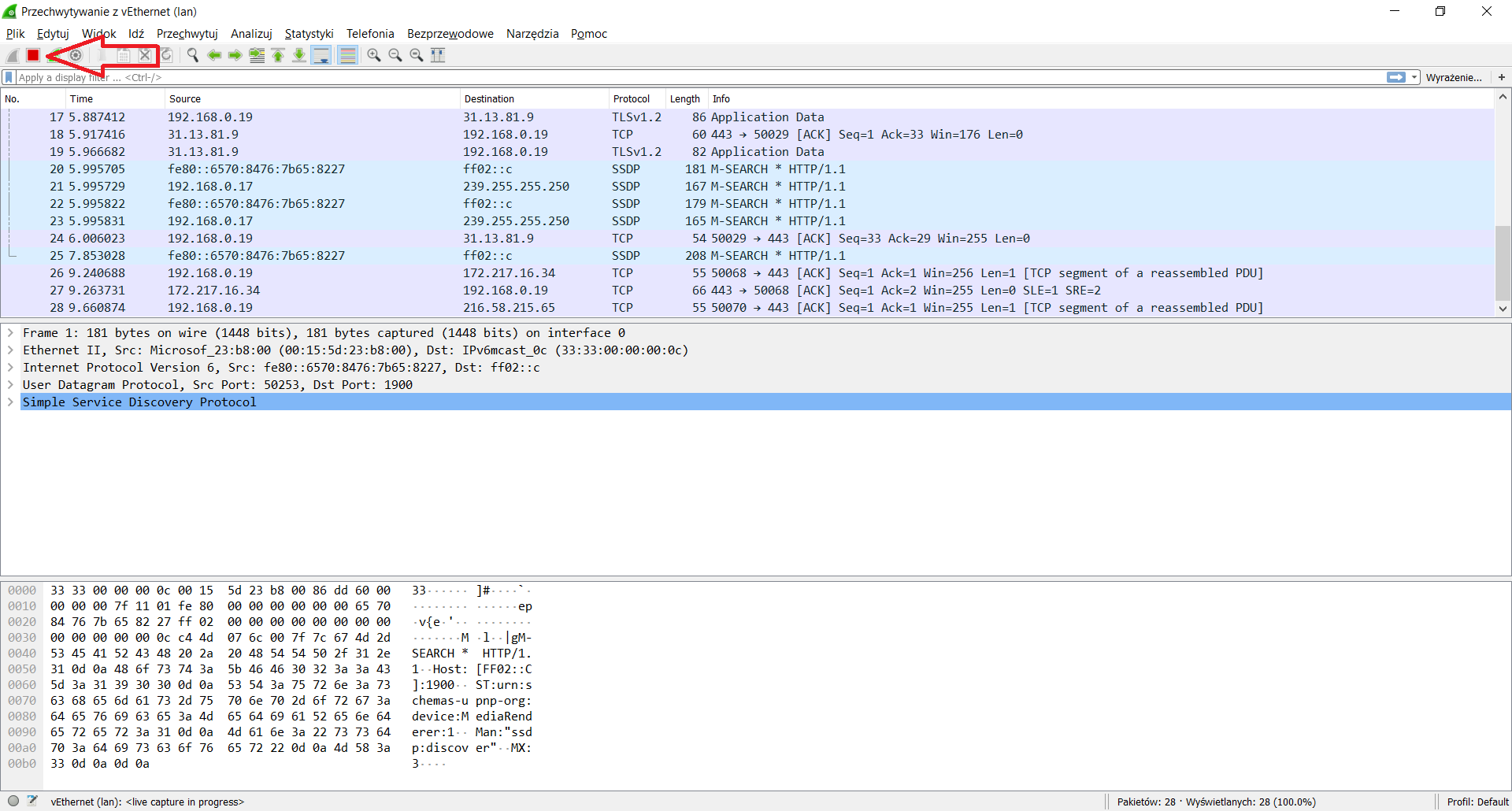Screen dimensions: 1512x811
Task: Click the Profil: Default status label
Action: click(x=1477, y=802)
